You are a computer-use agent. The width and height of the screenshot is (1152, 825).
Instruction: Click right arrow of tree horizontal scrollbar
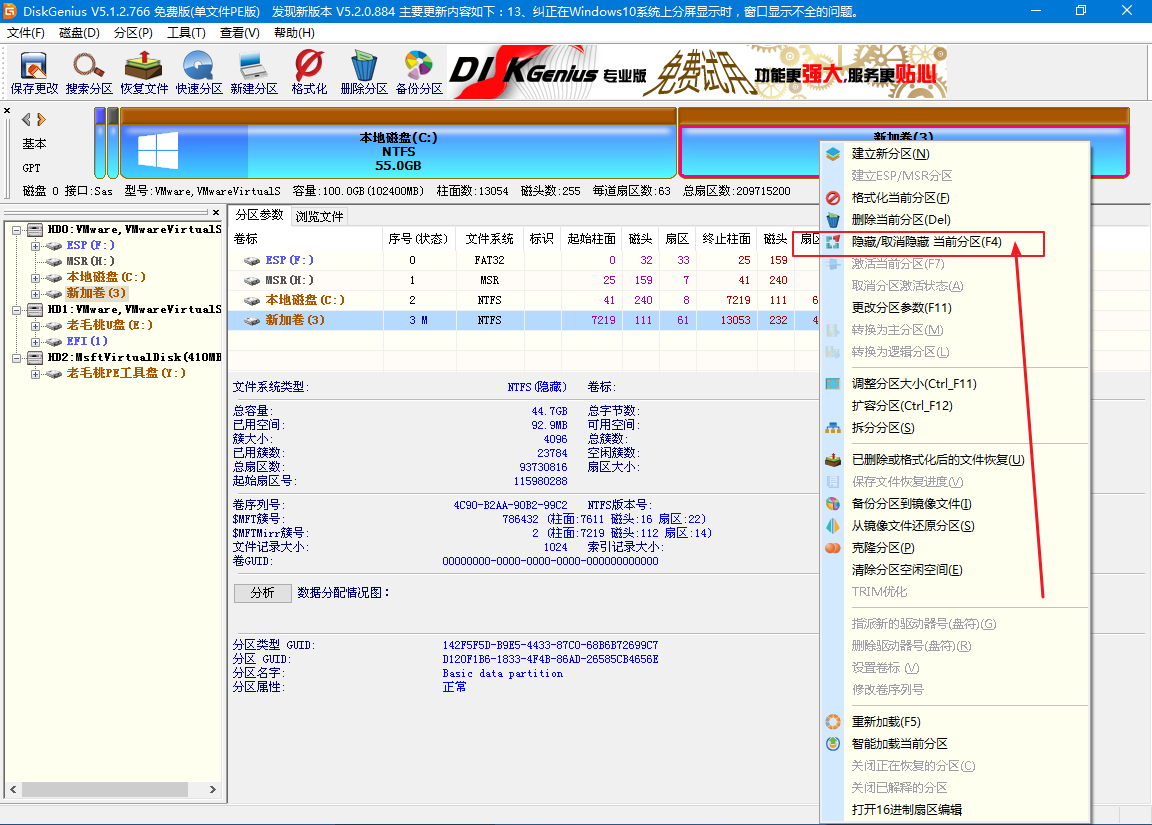point(212,789)
